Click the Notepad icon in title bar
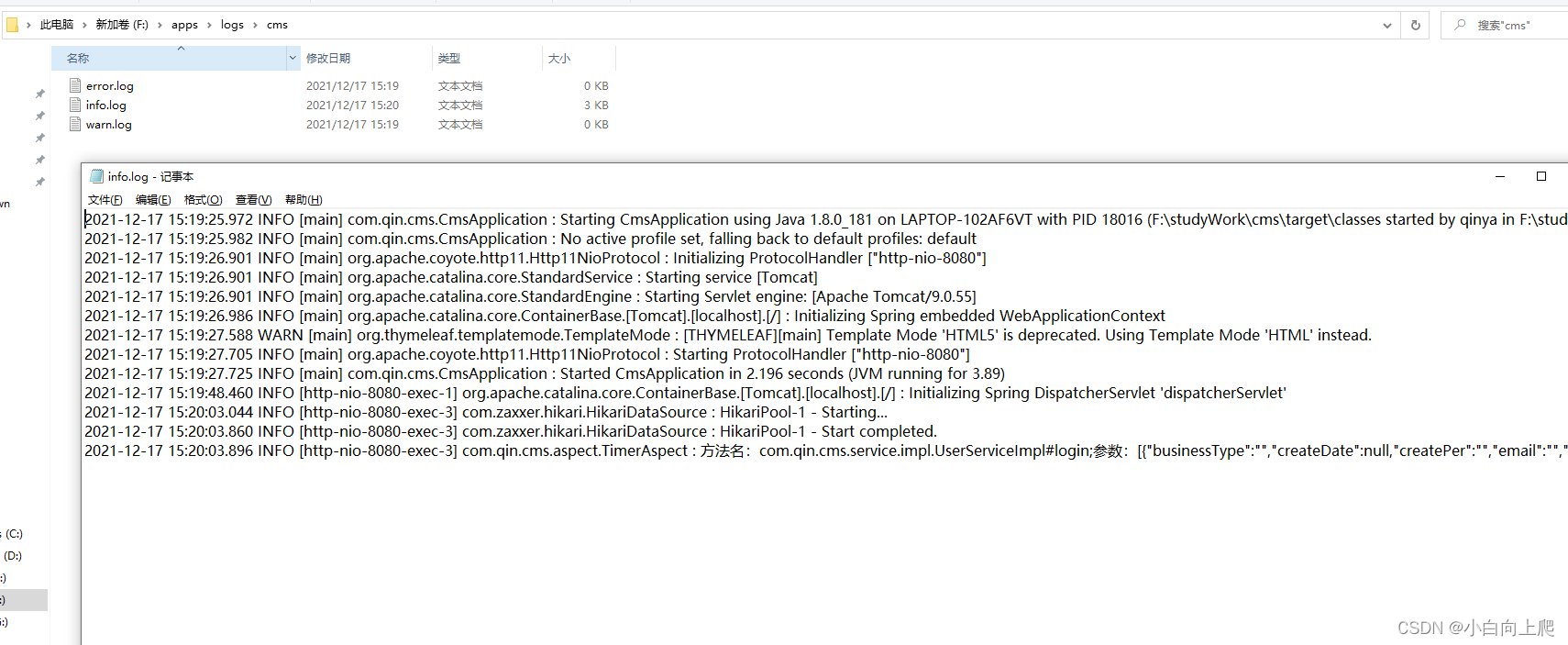Image resolution: width=1568 pixels, height=645 pixels. point(96,176)
